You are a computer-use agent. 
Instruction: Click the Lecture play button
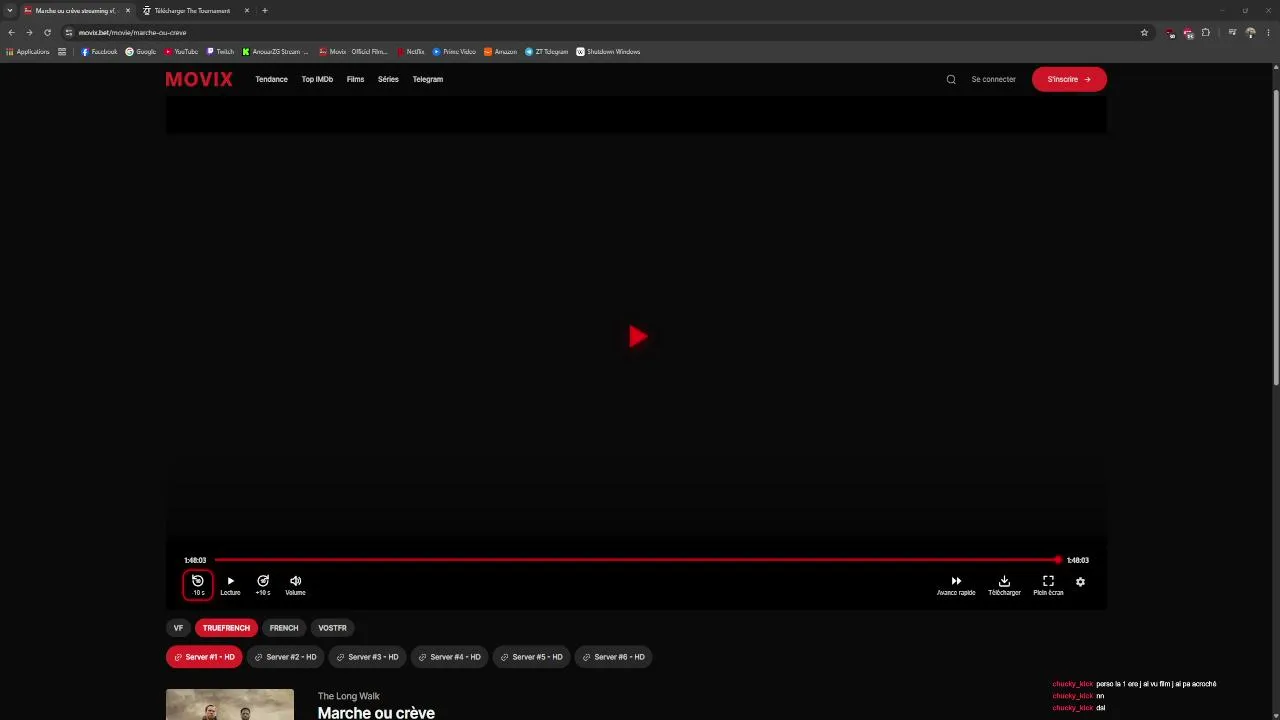point(230,585)
